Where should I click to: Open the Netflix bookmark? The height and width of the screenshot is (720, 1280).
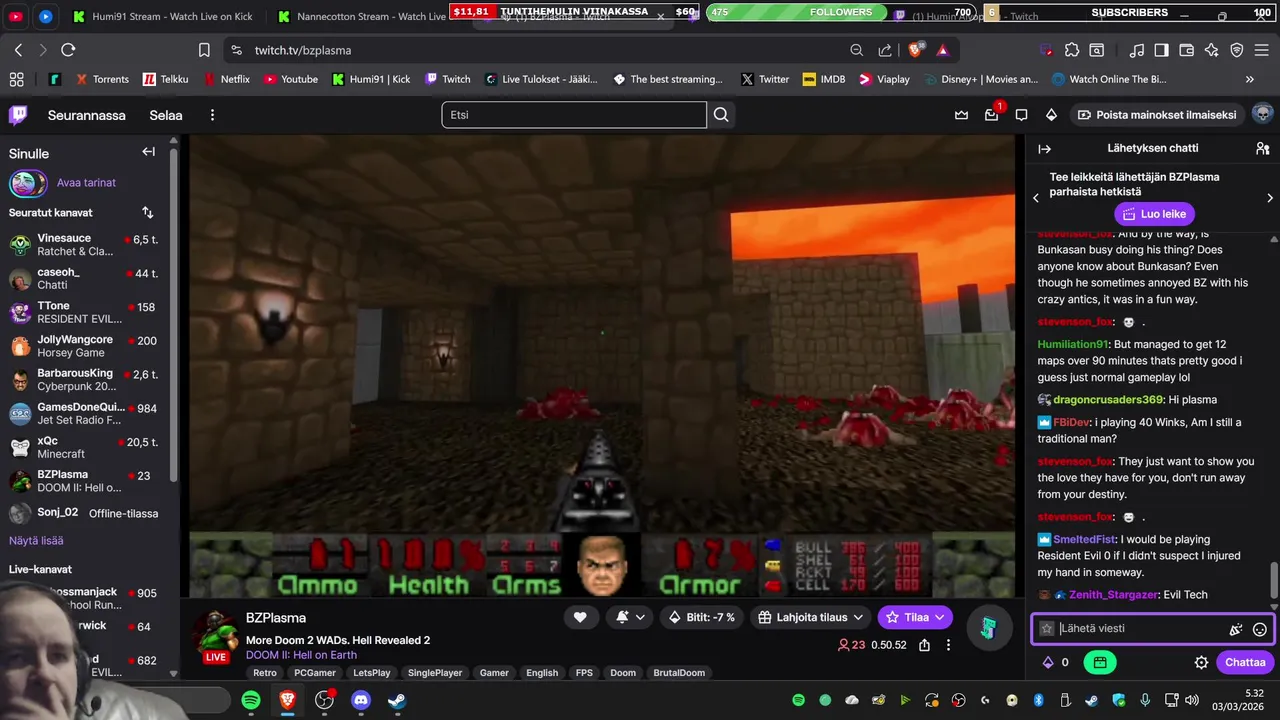pyautogui.click(x=227, y=79)
